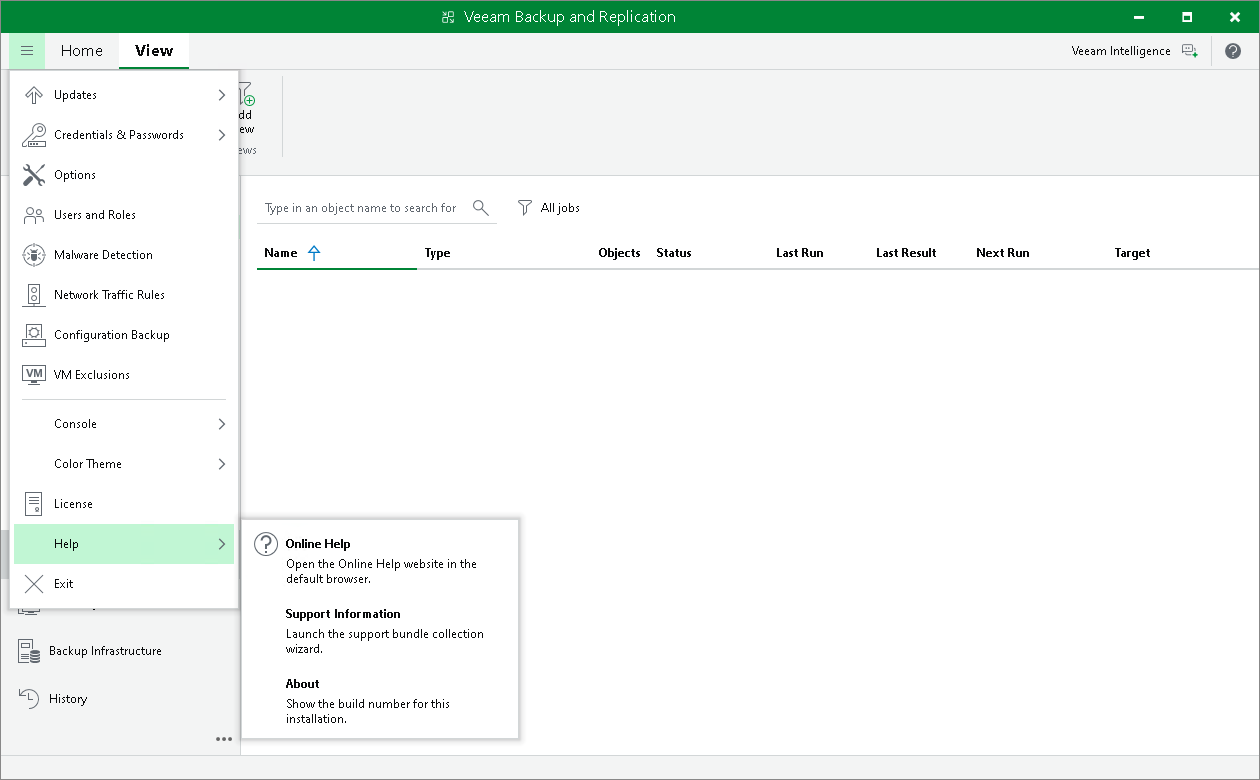1260x780 pixels.
Task: Click the search magnifier icon
Action: coord(481,208)
